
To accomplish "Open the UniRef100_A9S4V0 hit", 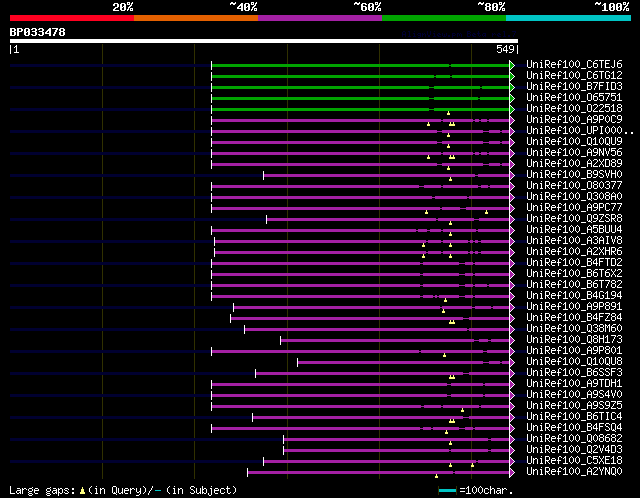I will click(574, 395).
